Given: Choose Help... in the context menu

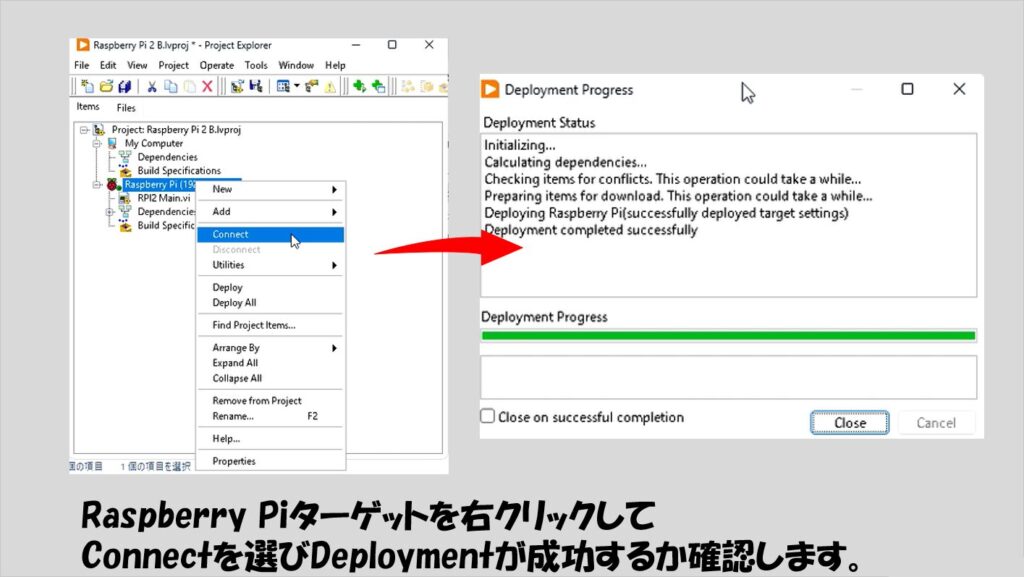Looking at the screenshot, I should [x=271, y=439].
